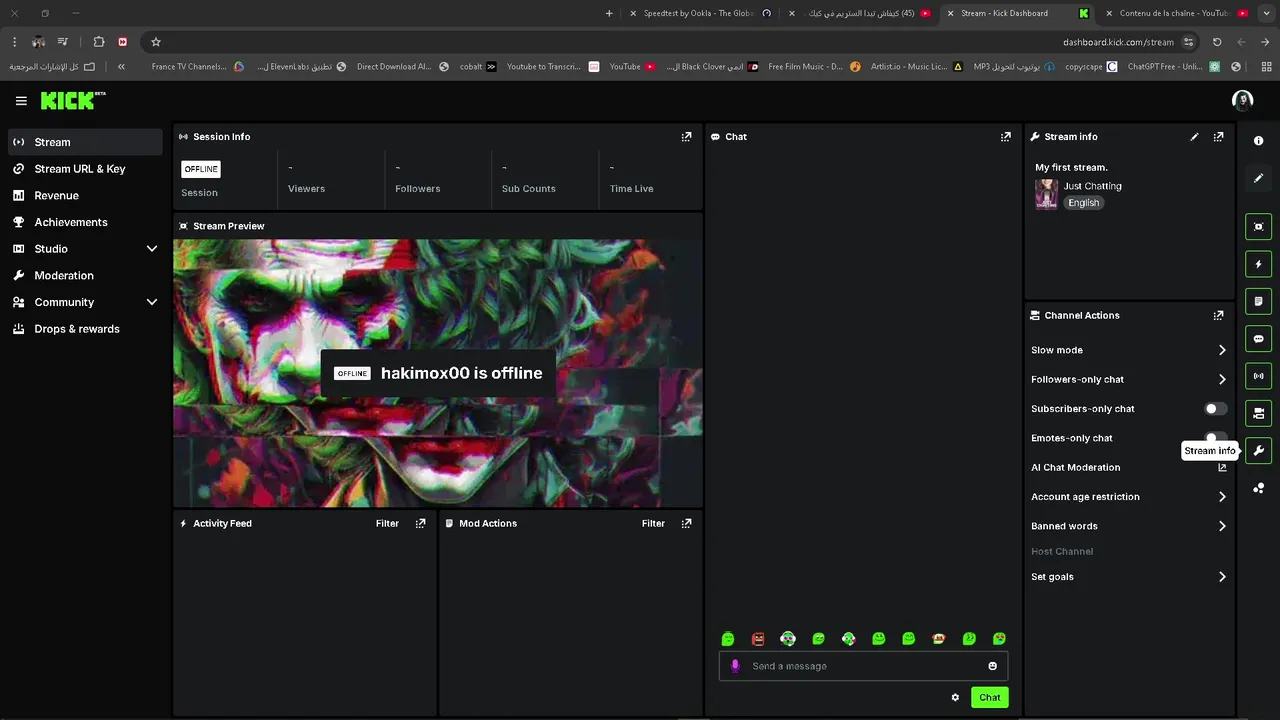Toggle the Channel Actions widget icon in the right toolbar
The width and height of the screenshot is (1280, 720).
[1258, 413]
